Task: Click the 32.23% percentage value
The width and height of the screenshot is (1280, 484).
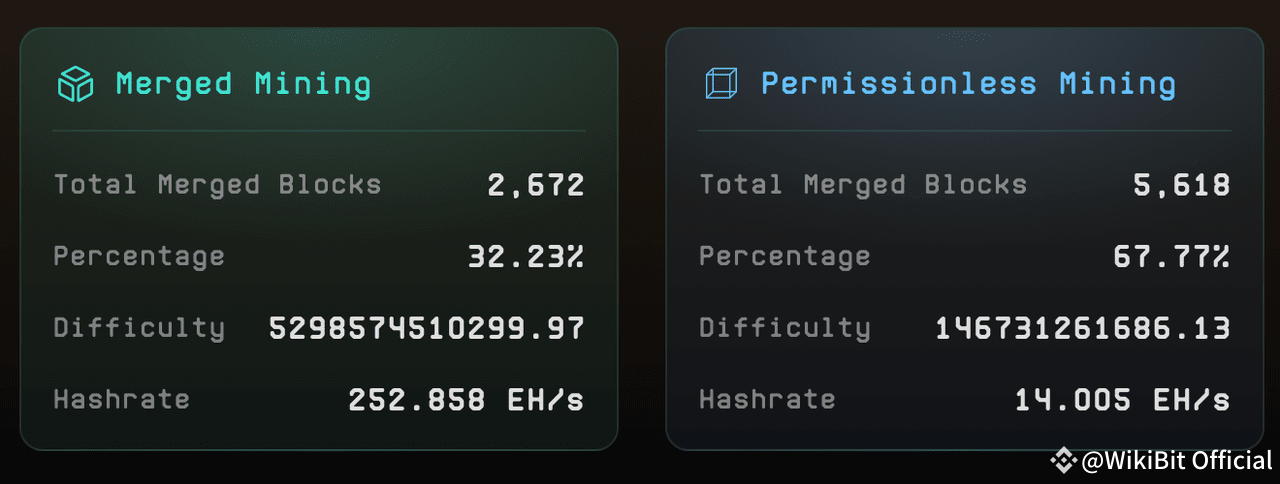Action: [526, 257]
